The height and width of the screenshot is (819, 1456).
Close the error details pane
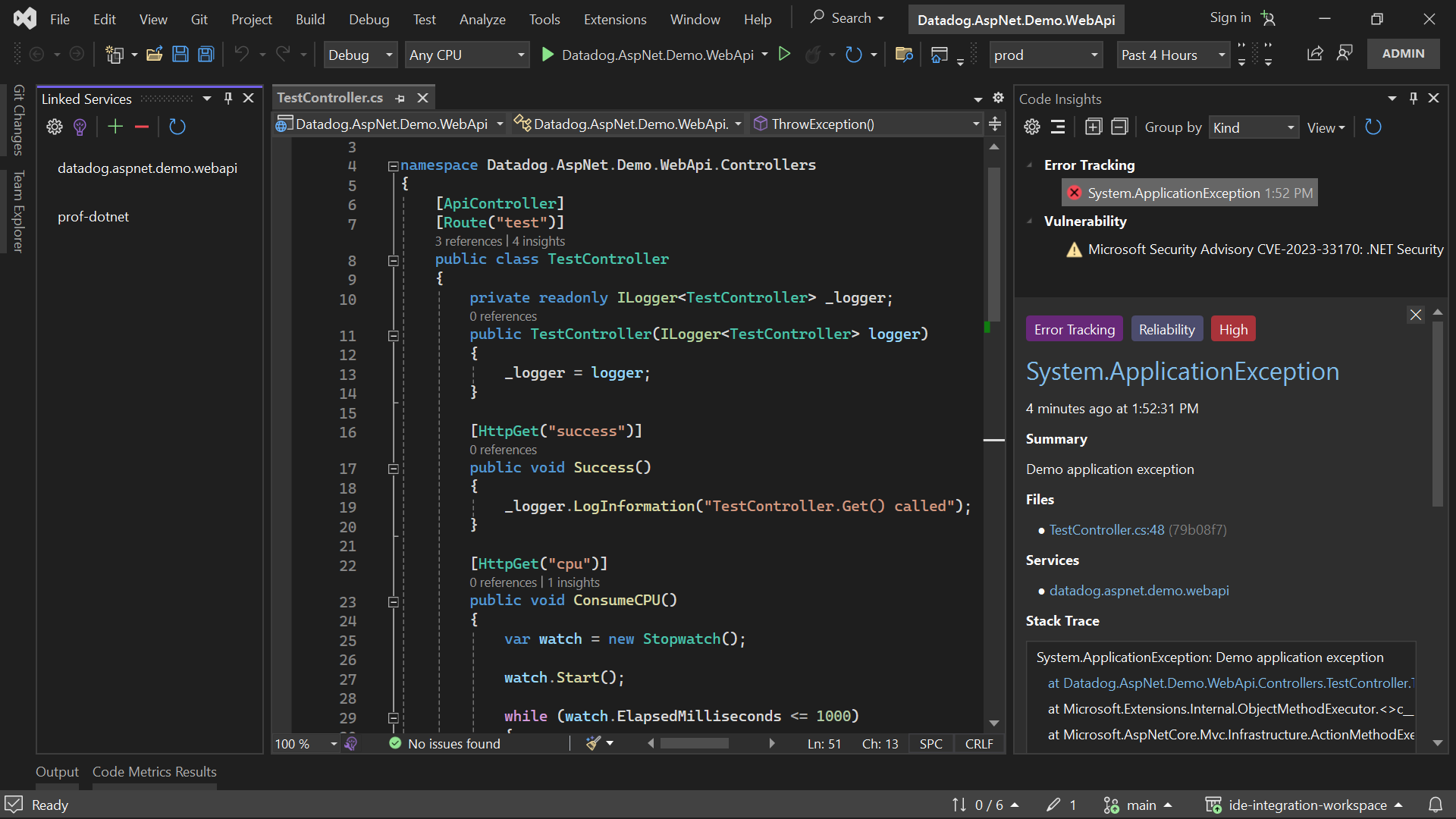tap(1416, 315)
